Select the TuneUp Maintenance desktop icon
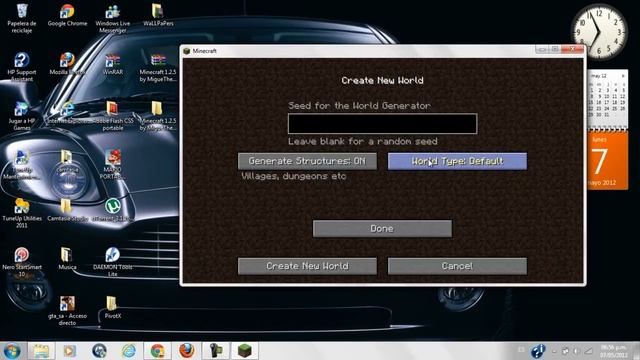 pyautogui.click(x=22, y=165)
